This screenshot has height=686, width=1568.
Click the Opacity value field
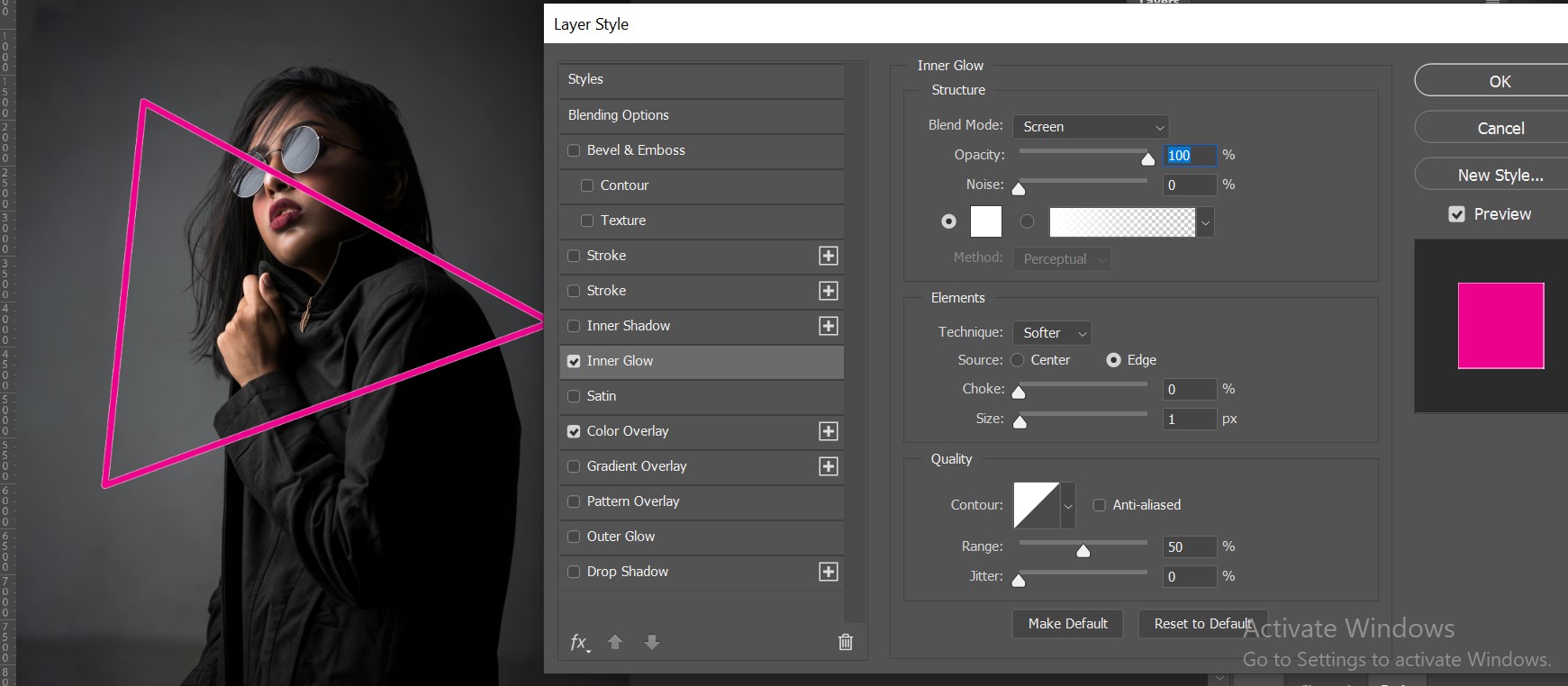coord(1190,156)
